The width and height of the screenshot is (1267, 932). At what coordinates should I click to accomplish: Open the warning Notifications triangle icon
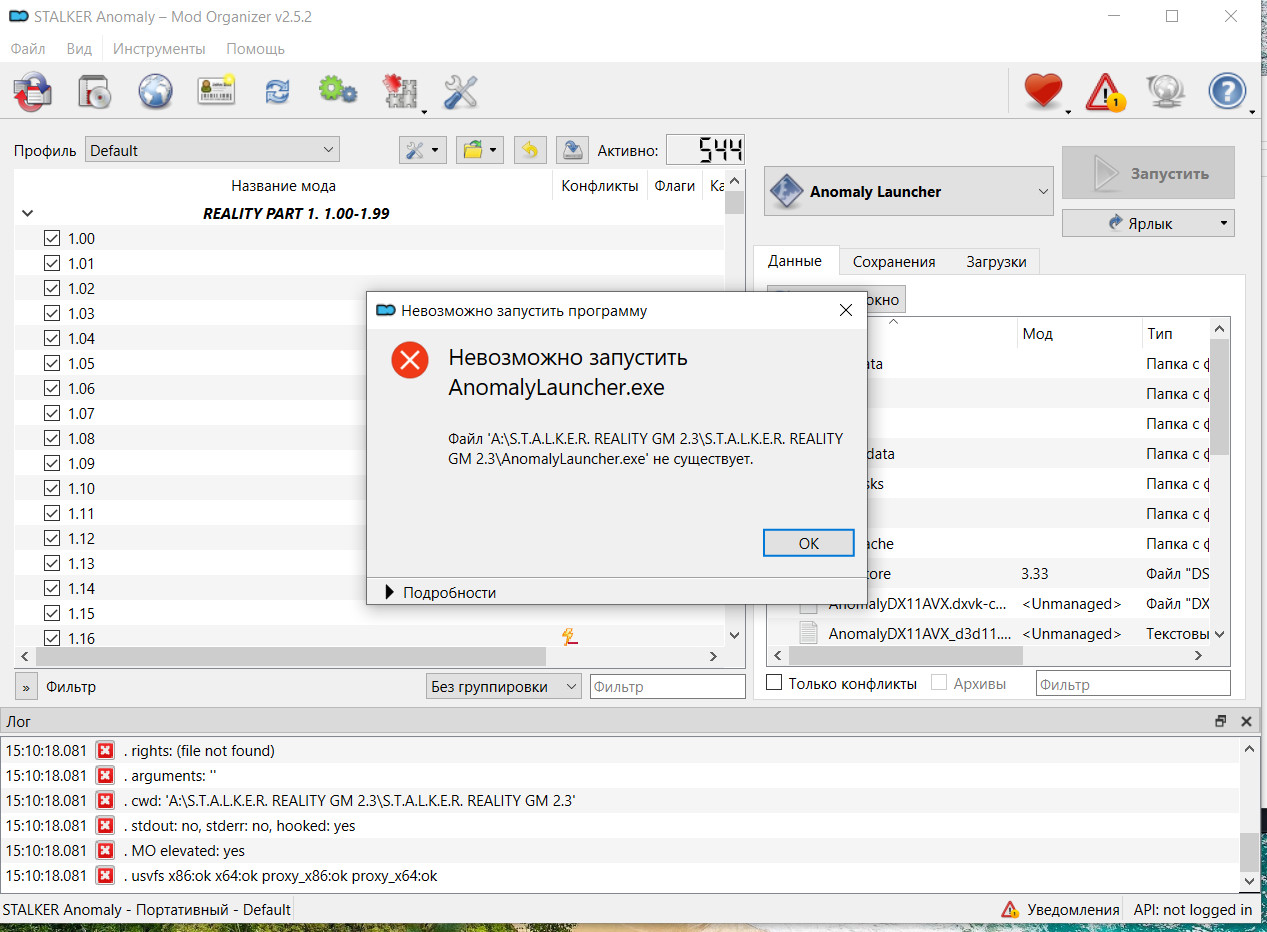tap(1105, 92)
